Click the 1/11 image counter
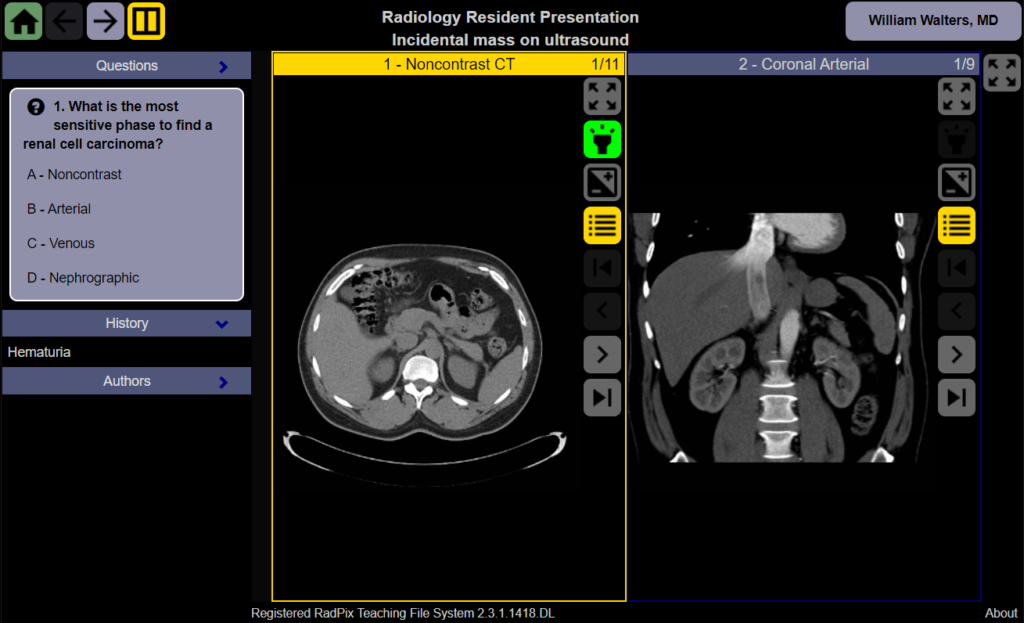Screen dimensions: 1024x623 605,64
